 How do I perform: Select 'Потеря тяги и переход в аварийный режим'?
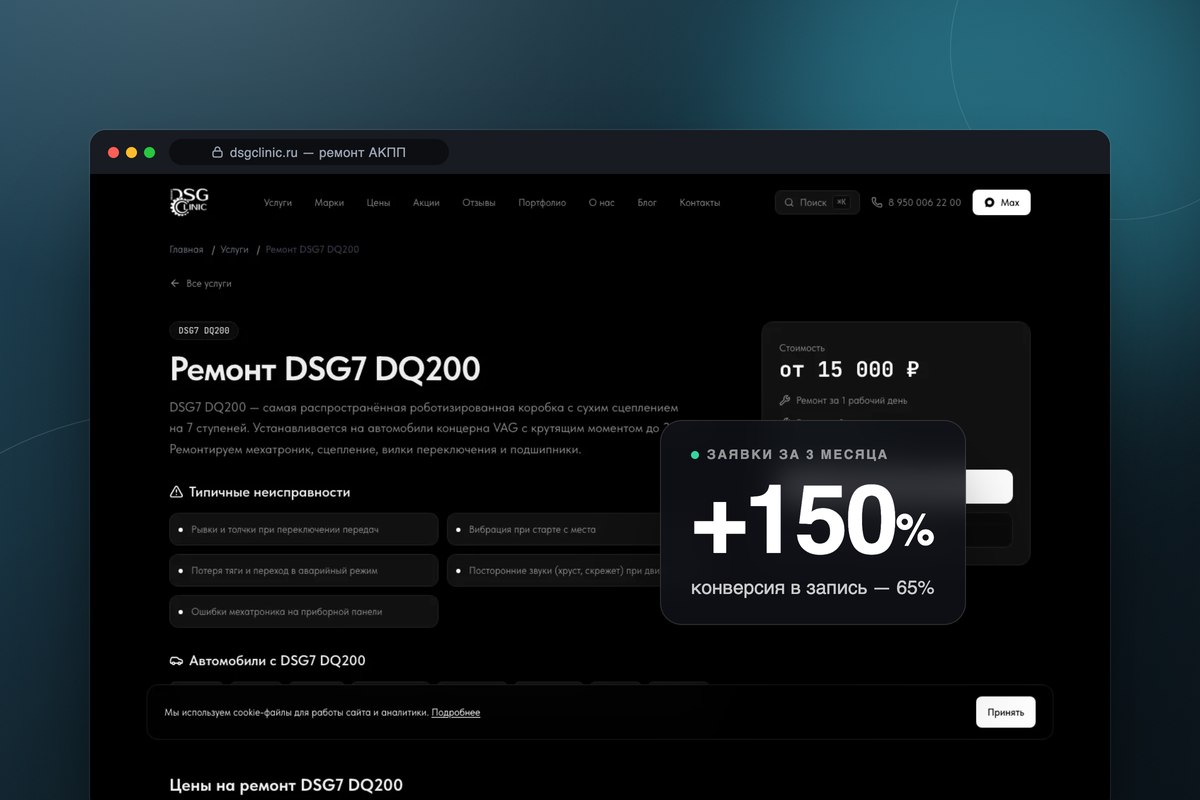(x=304, y=570)
